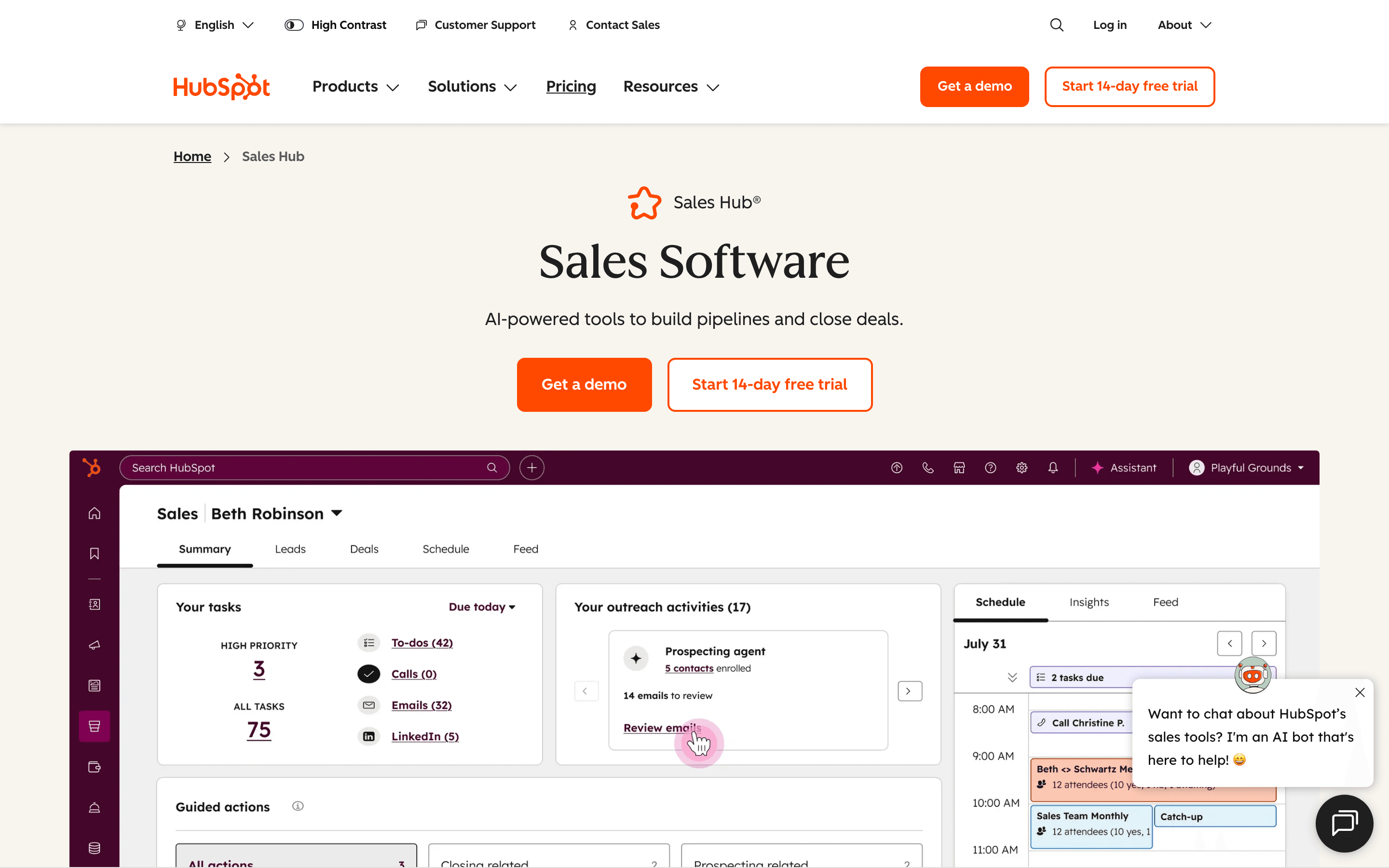
Task: Select the Insights tab in the right panel
Action: tap(1089, 602)
